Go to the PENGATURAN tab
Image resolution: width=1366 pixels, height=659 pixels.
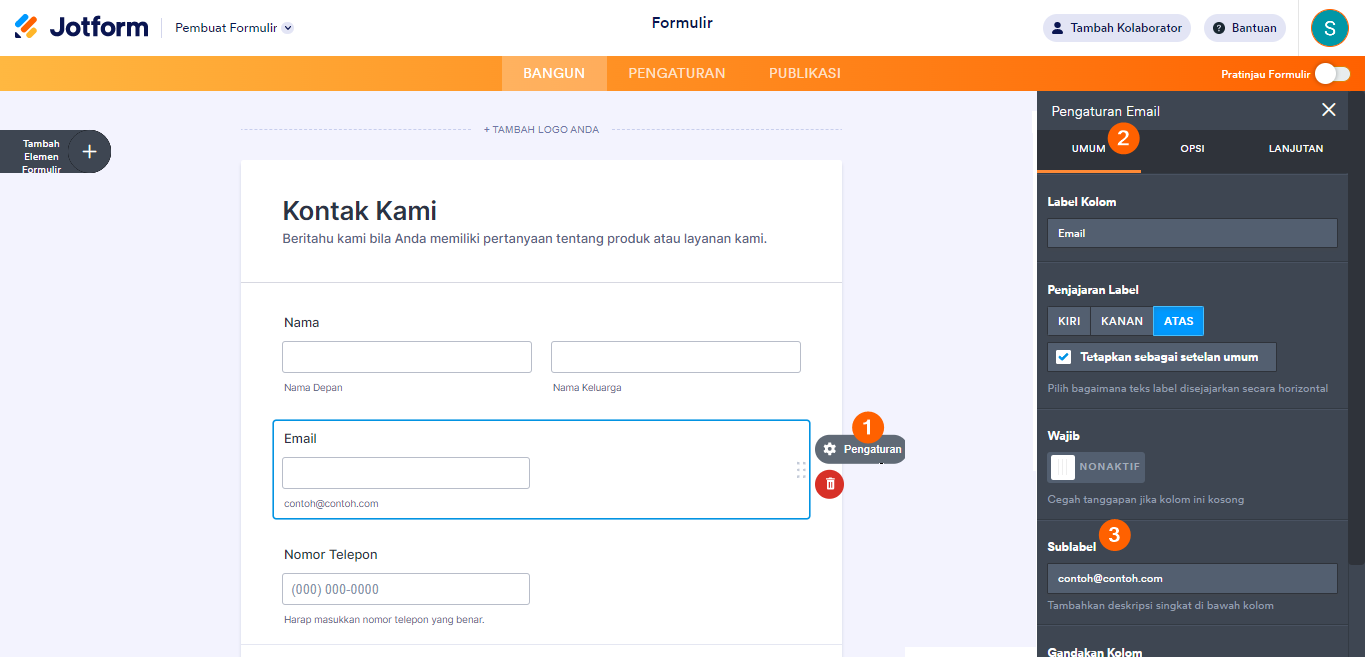pyautogui.click(x=676, y=73)
